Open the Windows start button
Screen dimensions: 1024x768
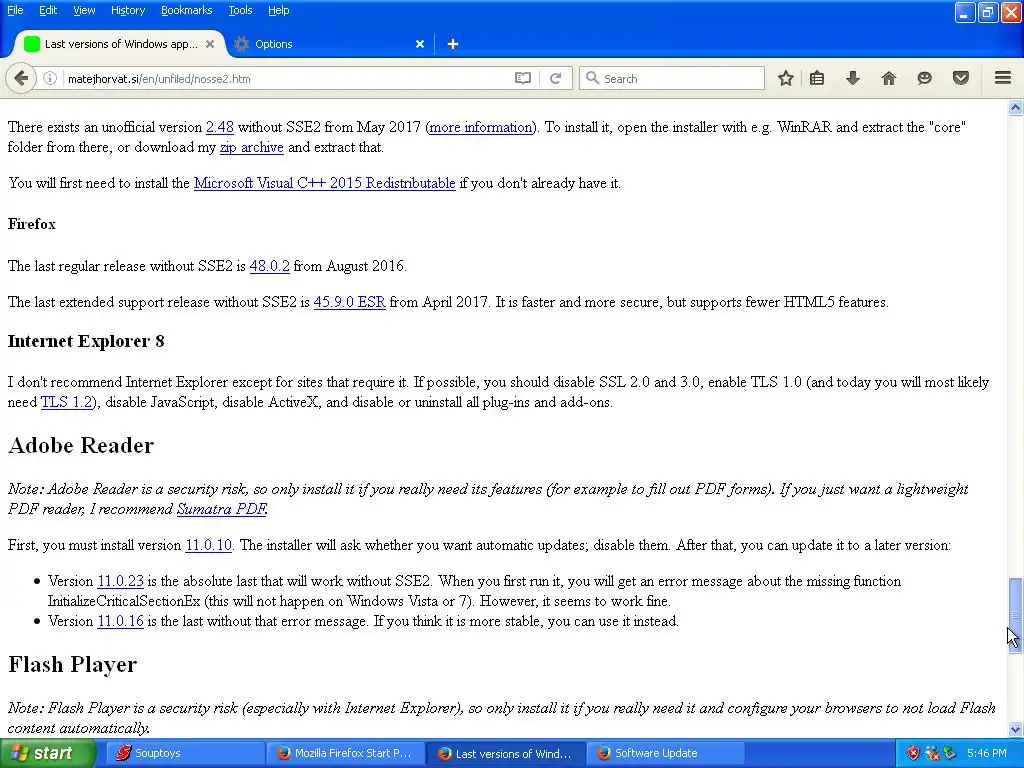[x=47, y=753]
